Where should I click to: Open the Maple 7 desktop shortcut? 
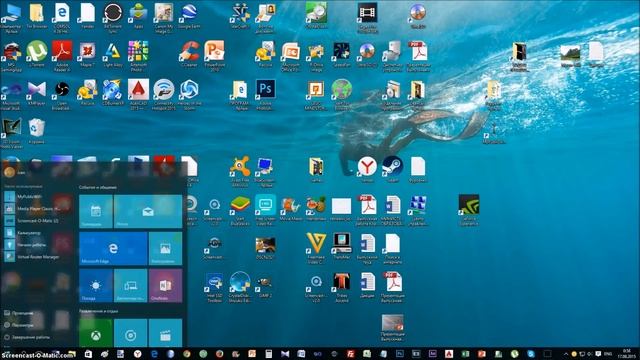click(x=87, y=54)
